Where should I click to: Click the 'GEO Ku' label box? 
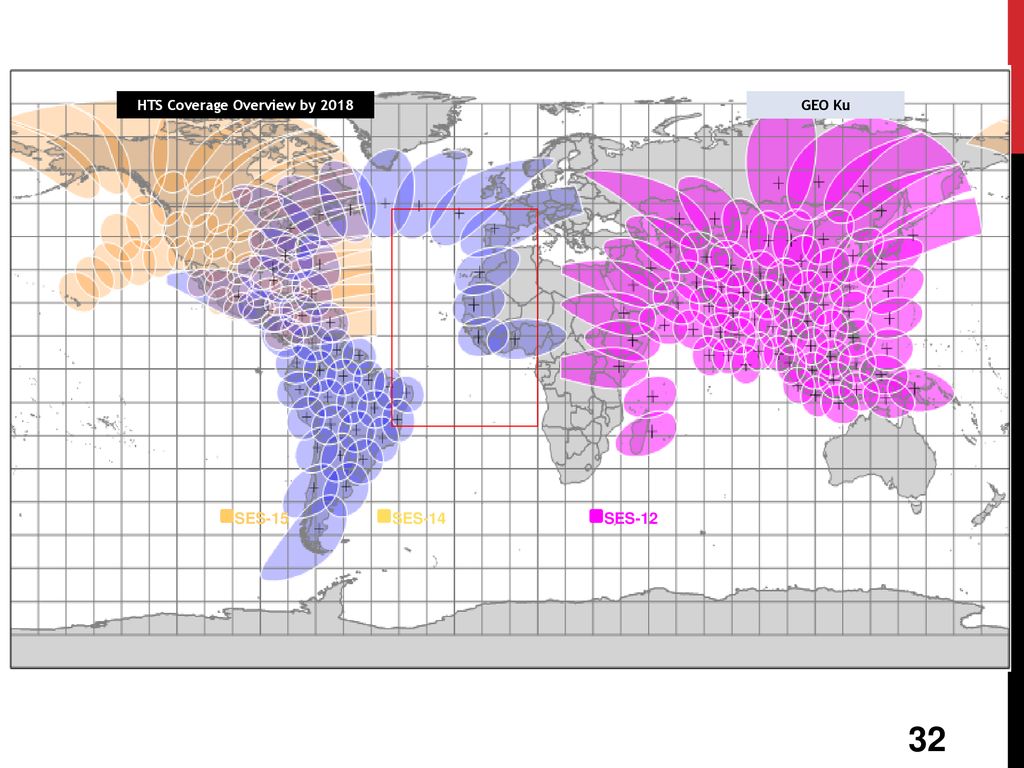coord(825,105)
